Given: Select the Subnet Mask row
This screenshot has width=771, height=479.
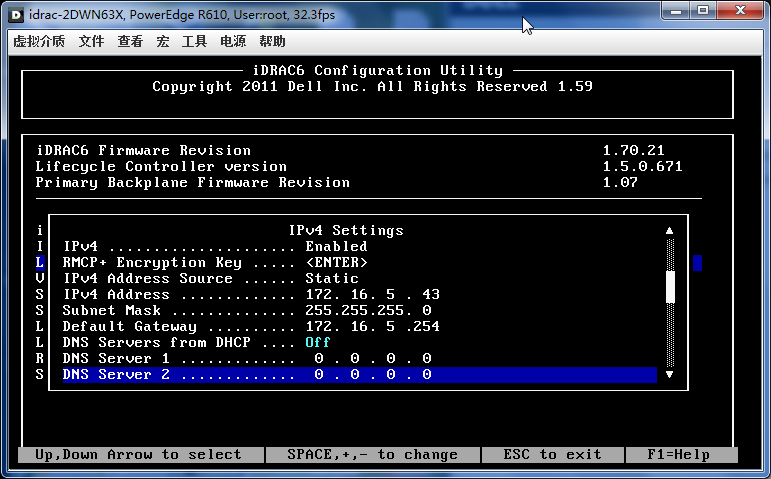Looking at the screenshot, I should 359,310.
